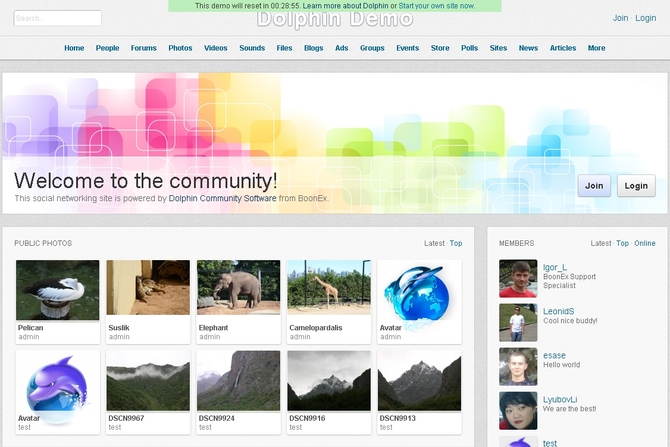Viewport: 670px width, 447px height.
Task: Click 'Learn more about Dolphin' link
Action: click(x=345, y=6)
